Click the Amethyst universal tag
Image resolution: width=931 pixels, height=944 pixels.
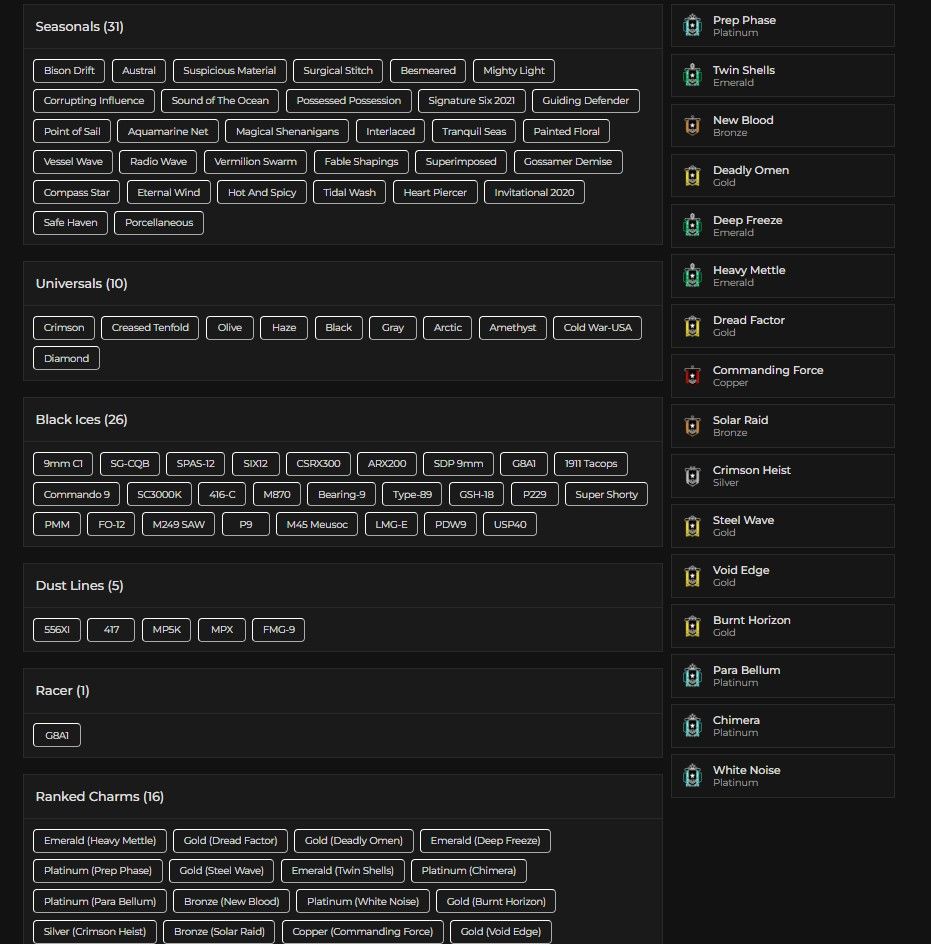(512, 328)
